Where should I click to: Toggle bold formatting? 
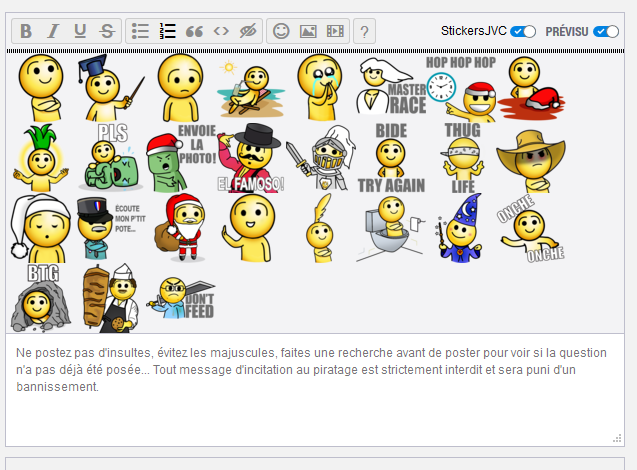coord(26,31)
